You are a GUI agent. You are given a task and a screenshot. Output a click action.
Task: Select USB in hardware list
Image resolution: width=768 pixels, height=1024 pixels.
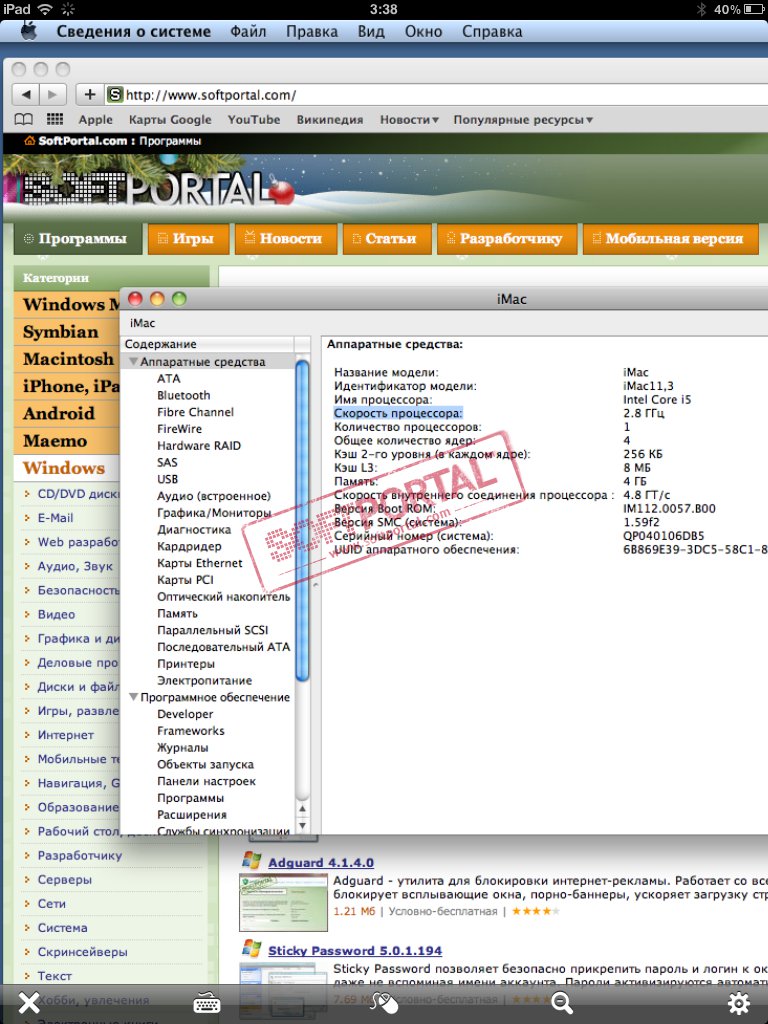[168, 479]
